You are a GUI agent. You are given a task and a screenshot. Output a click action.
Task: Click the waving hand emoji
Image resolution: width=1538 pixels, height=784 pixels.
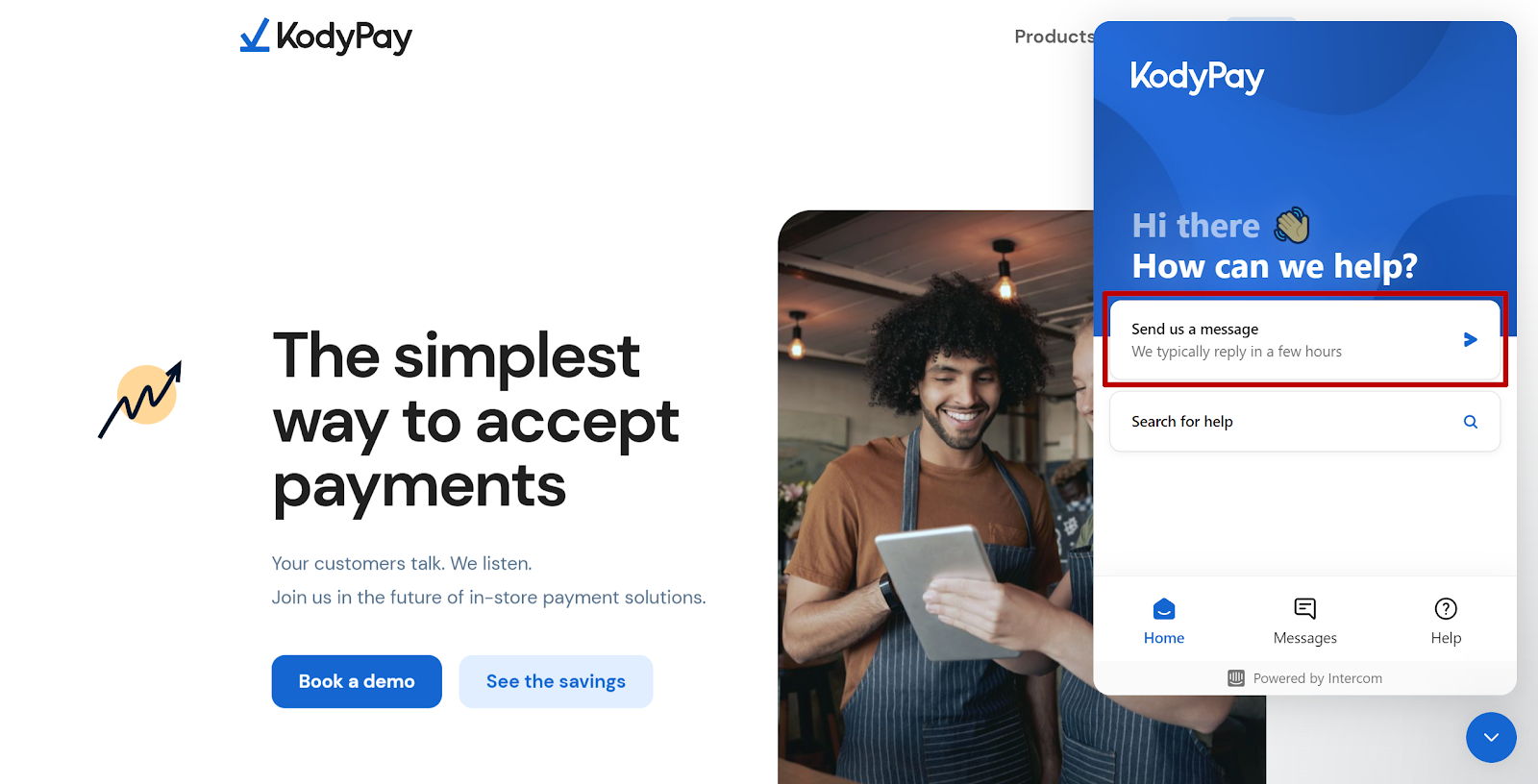tap(1292, 226)
